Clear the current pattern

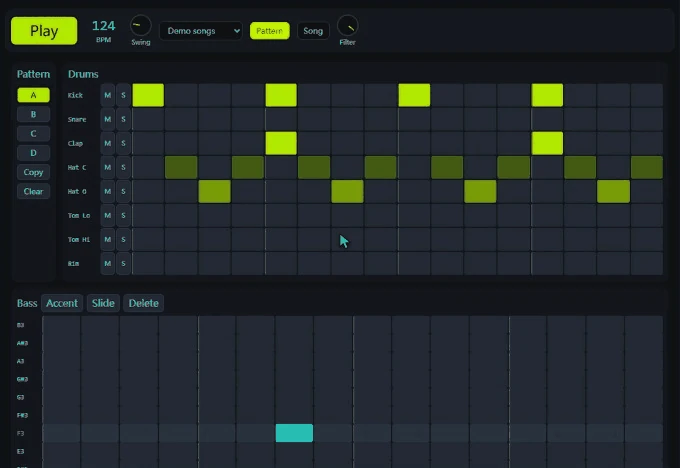click(33, 191)
